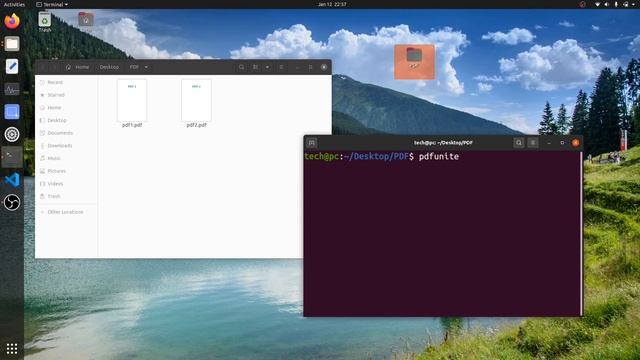Select Videos in Files sidebar
The width and height of the screenshot is (640, 360).
(x=67, y=184)
